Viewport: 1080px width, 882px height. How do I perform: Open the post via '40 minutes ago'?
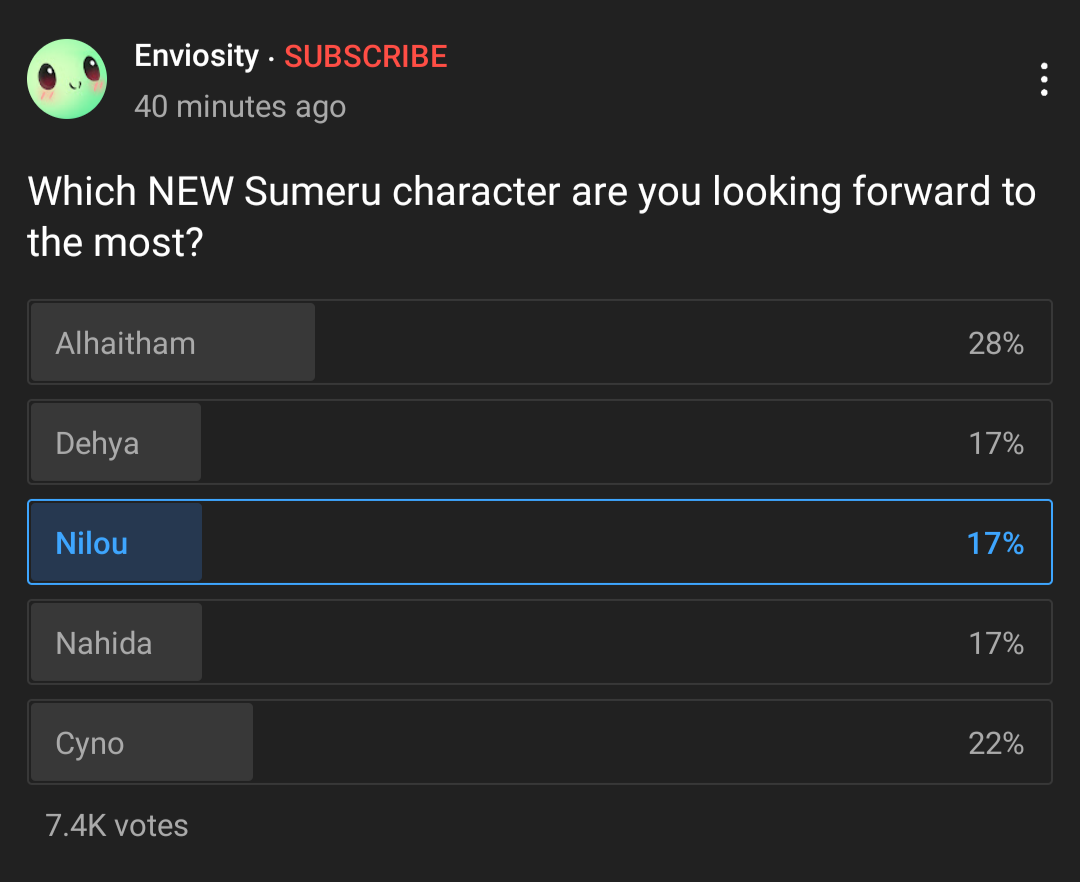(x=240, y=107)
